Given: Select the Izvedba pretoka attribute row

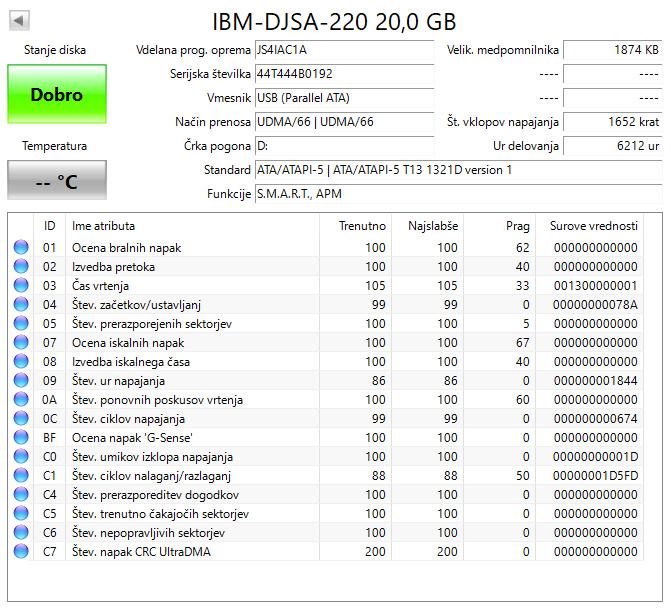Looking at the screenshot, I should 200,267.
